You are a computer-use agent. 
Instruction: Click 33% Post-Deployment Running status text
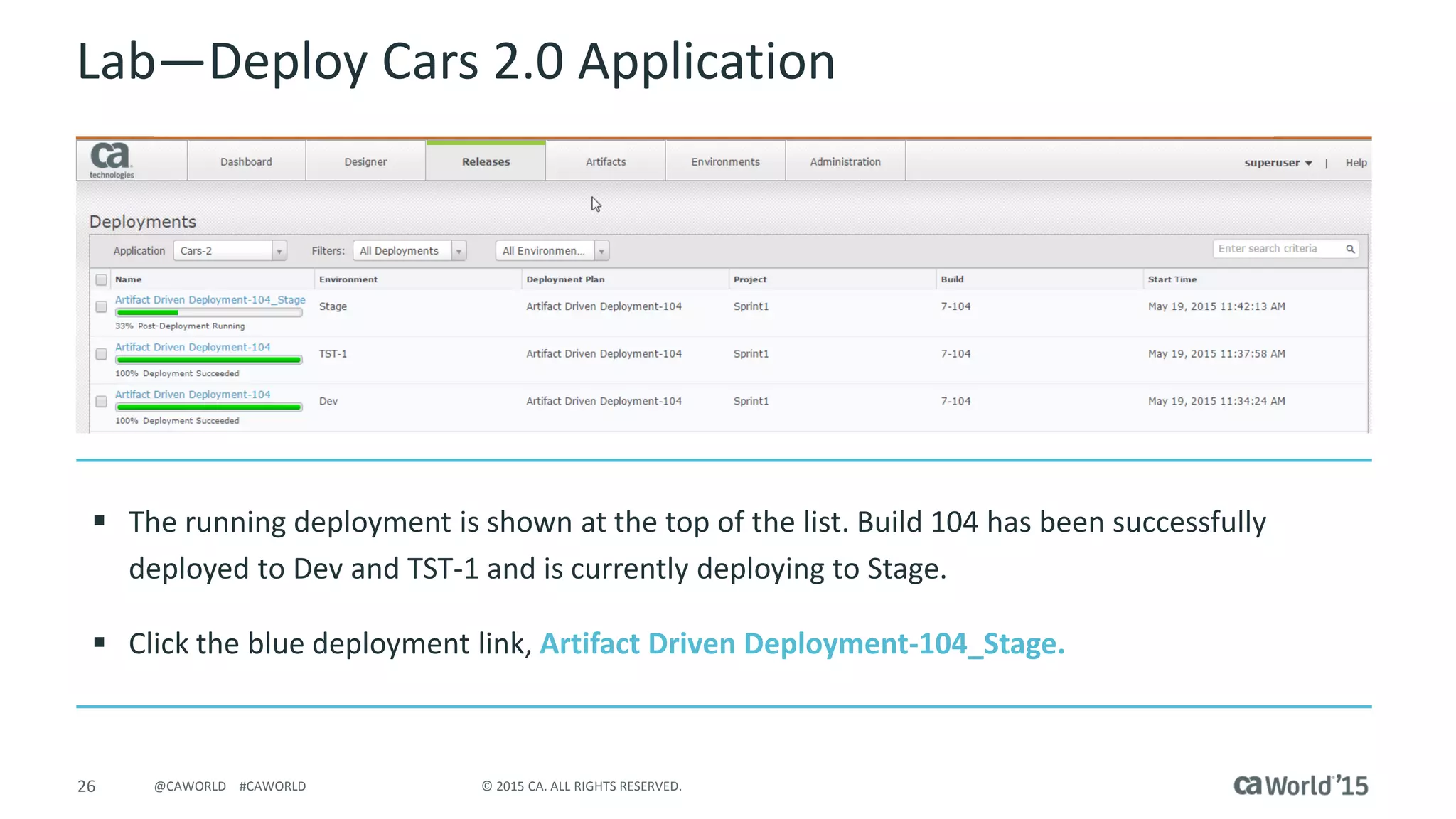[180, 326]
